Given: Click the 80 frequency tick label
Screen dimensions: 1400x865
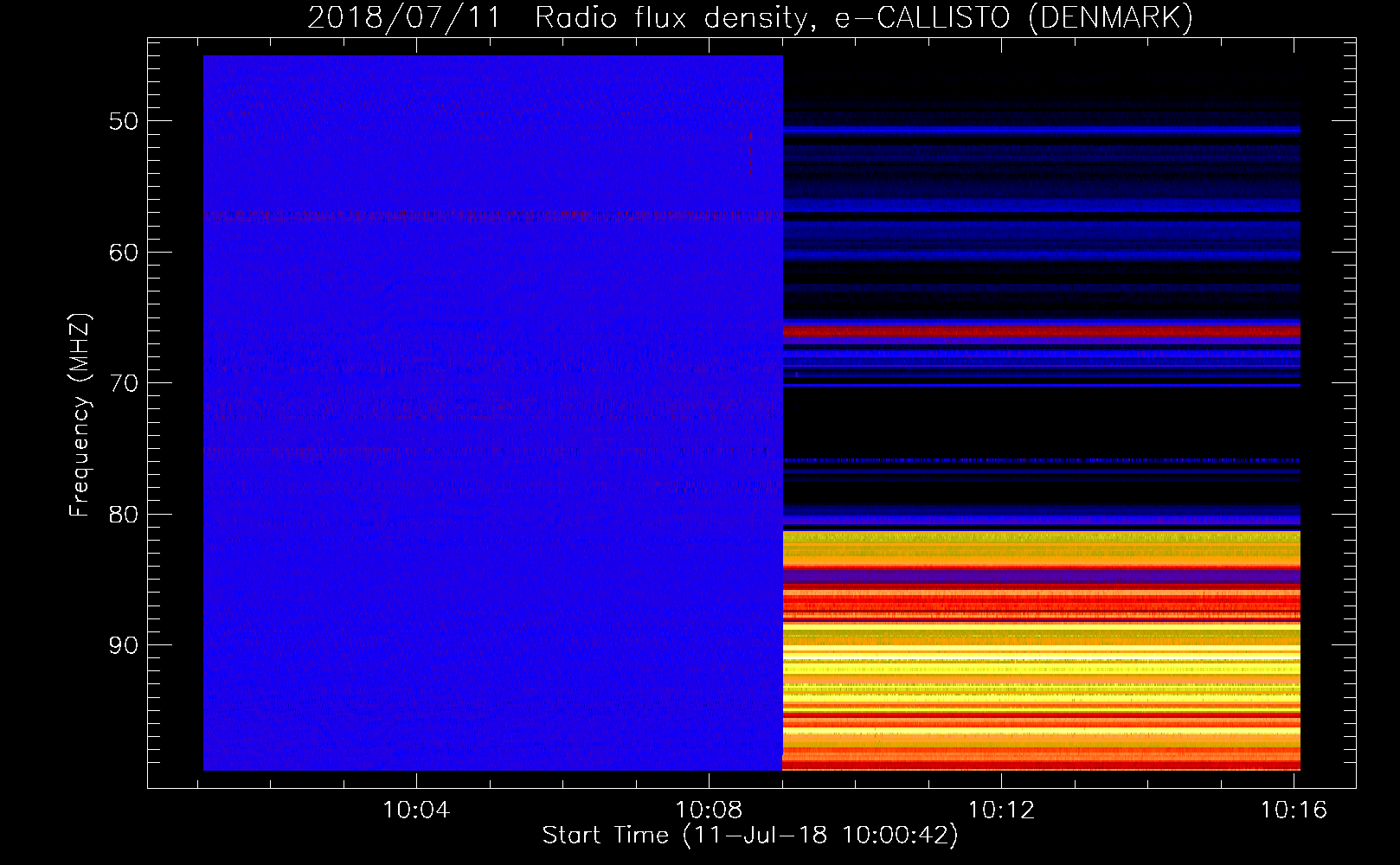Looking at the screenshot, I should (124, 515).
